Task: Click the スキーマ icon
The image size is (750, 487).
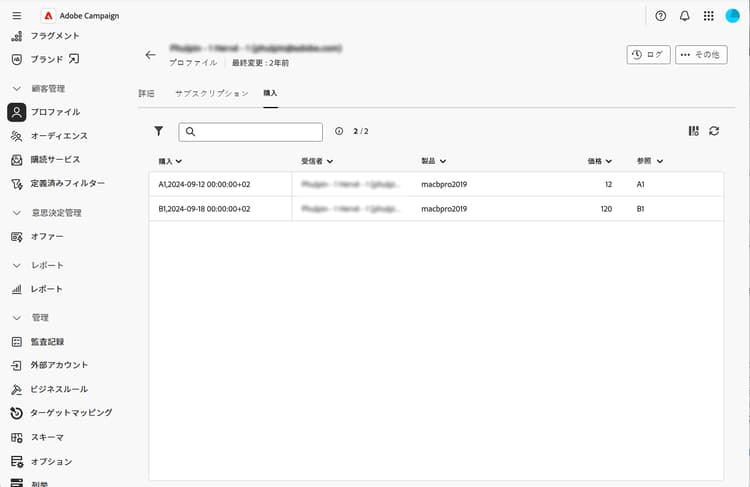Action: tap(17, 437)
